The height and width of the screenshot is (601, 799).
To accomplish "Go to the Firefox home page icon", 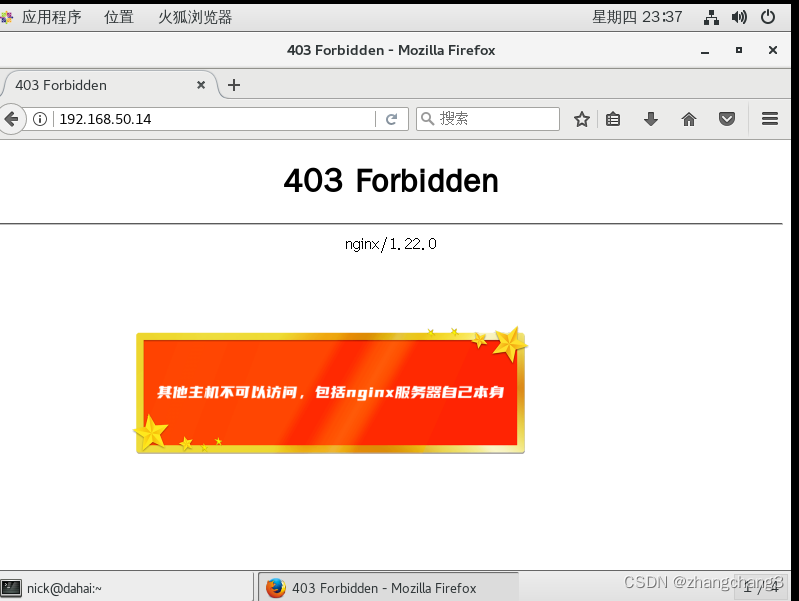I will 689,119.
